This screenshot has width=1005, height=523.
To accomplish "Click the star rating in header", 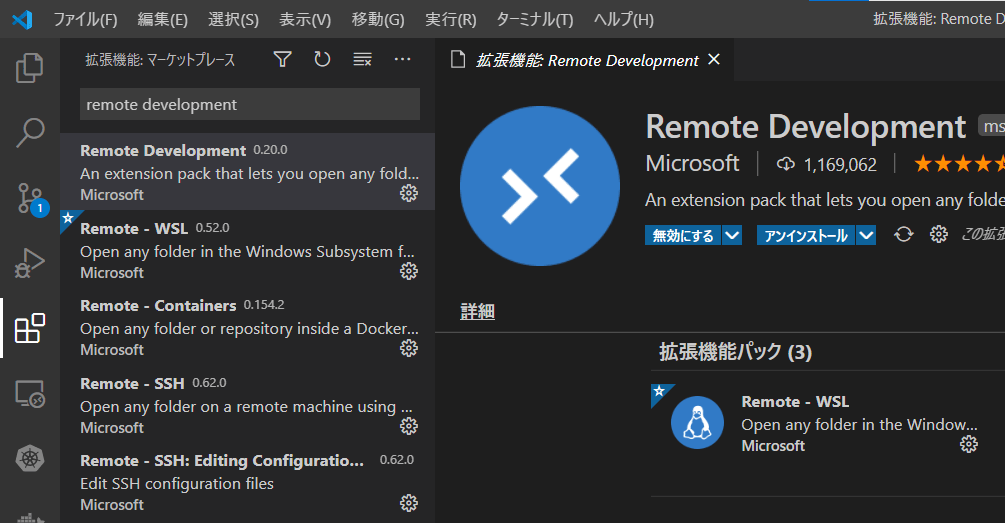I will 959,164.
